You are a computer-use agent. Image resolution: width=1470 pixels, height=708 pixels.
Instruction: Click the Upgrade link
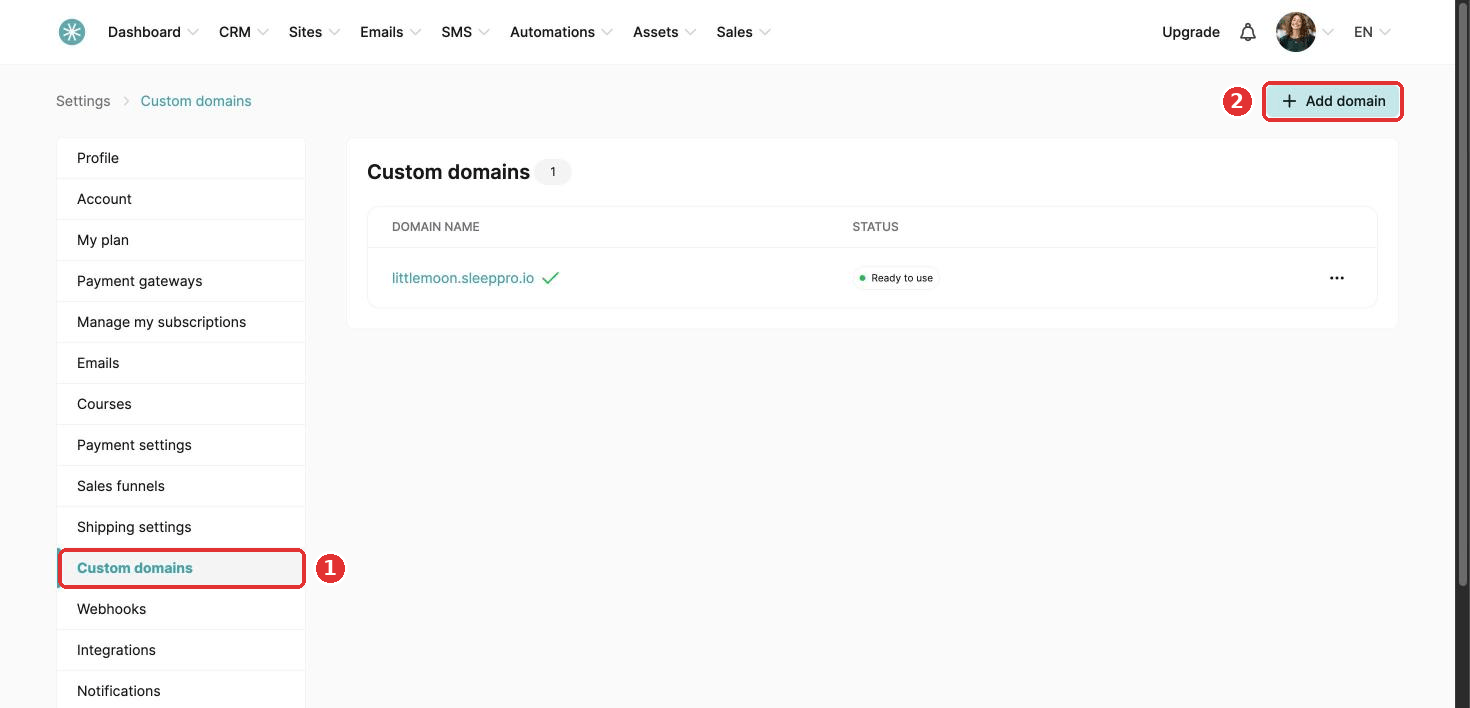point(1191,32)
